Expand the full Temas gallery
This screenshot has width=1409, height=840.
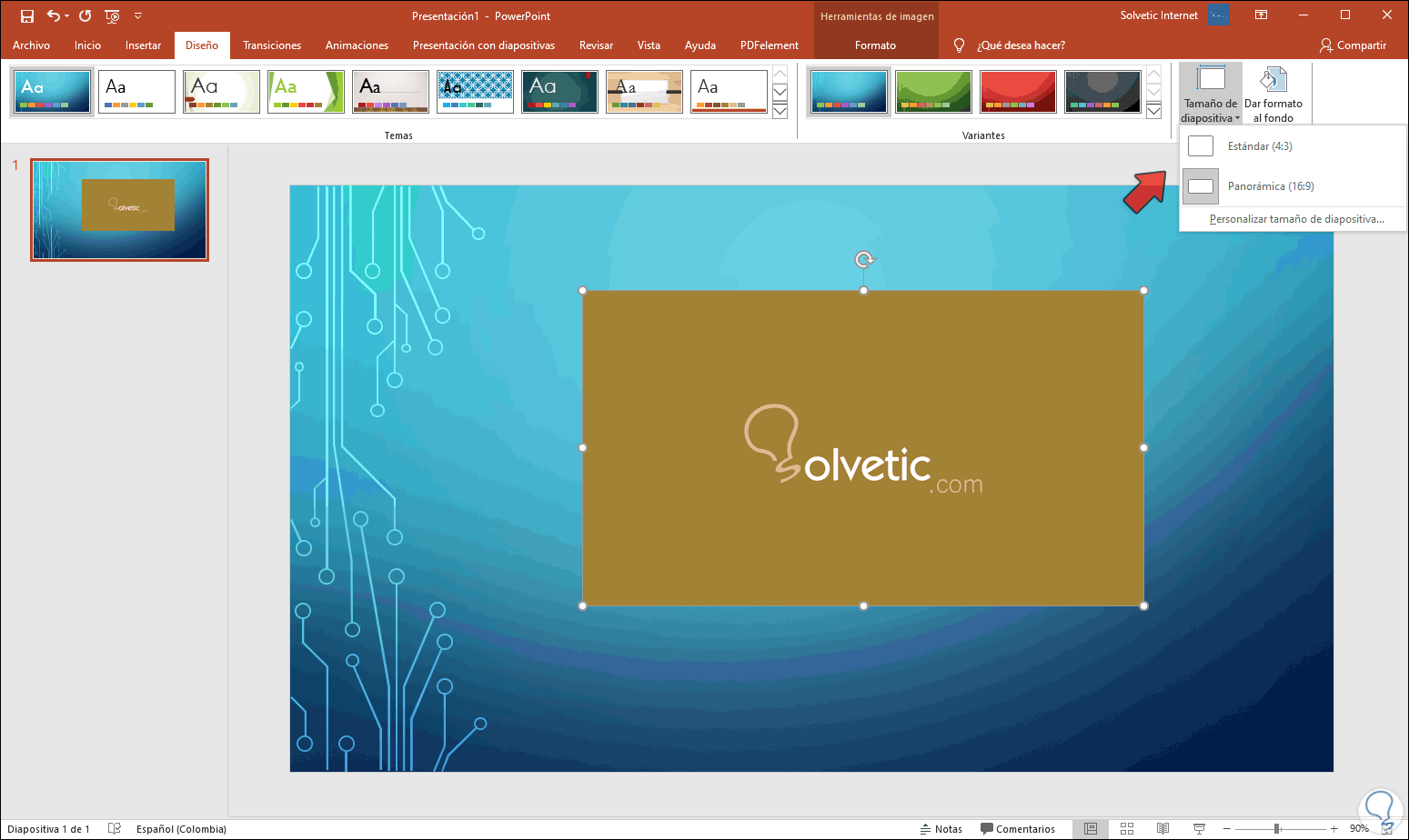tap(780, 111)
